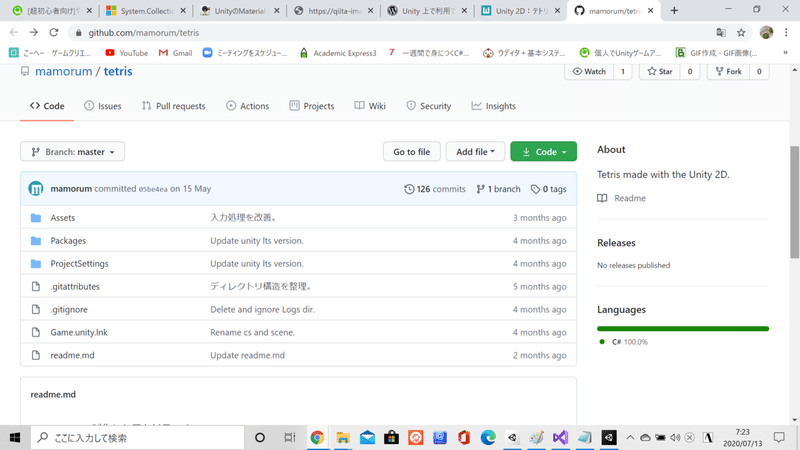Open the Gmail bookmark
800x450 pixels.
point(176,53)
